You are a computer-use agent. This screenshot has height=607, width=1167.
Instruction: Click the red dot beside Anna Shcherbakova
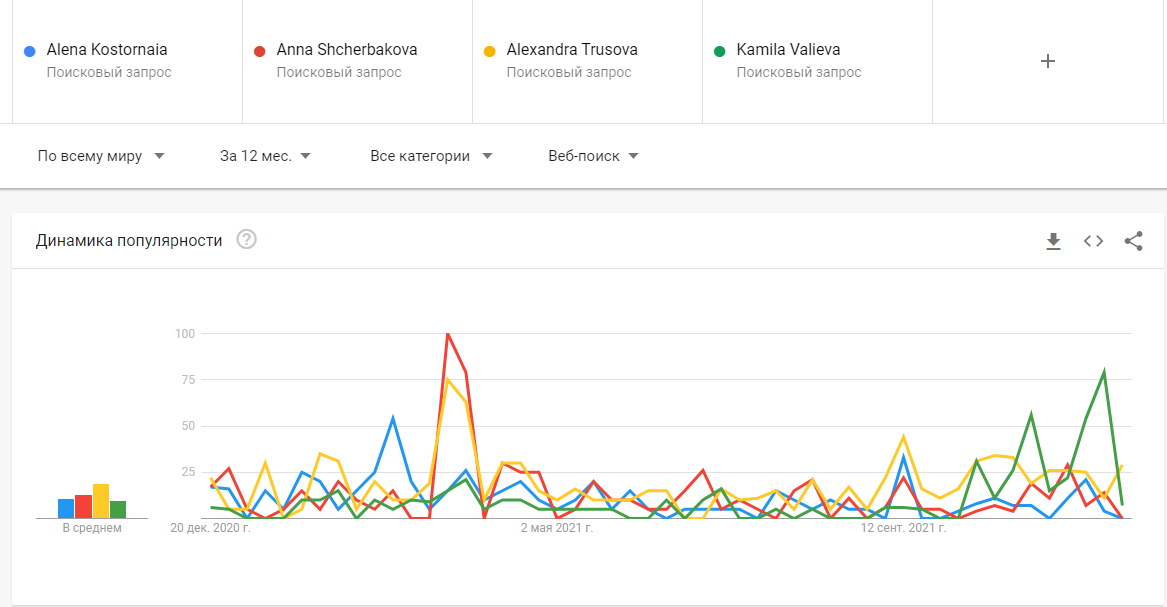pos(259,50)
